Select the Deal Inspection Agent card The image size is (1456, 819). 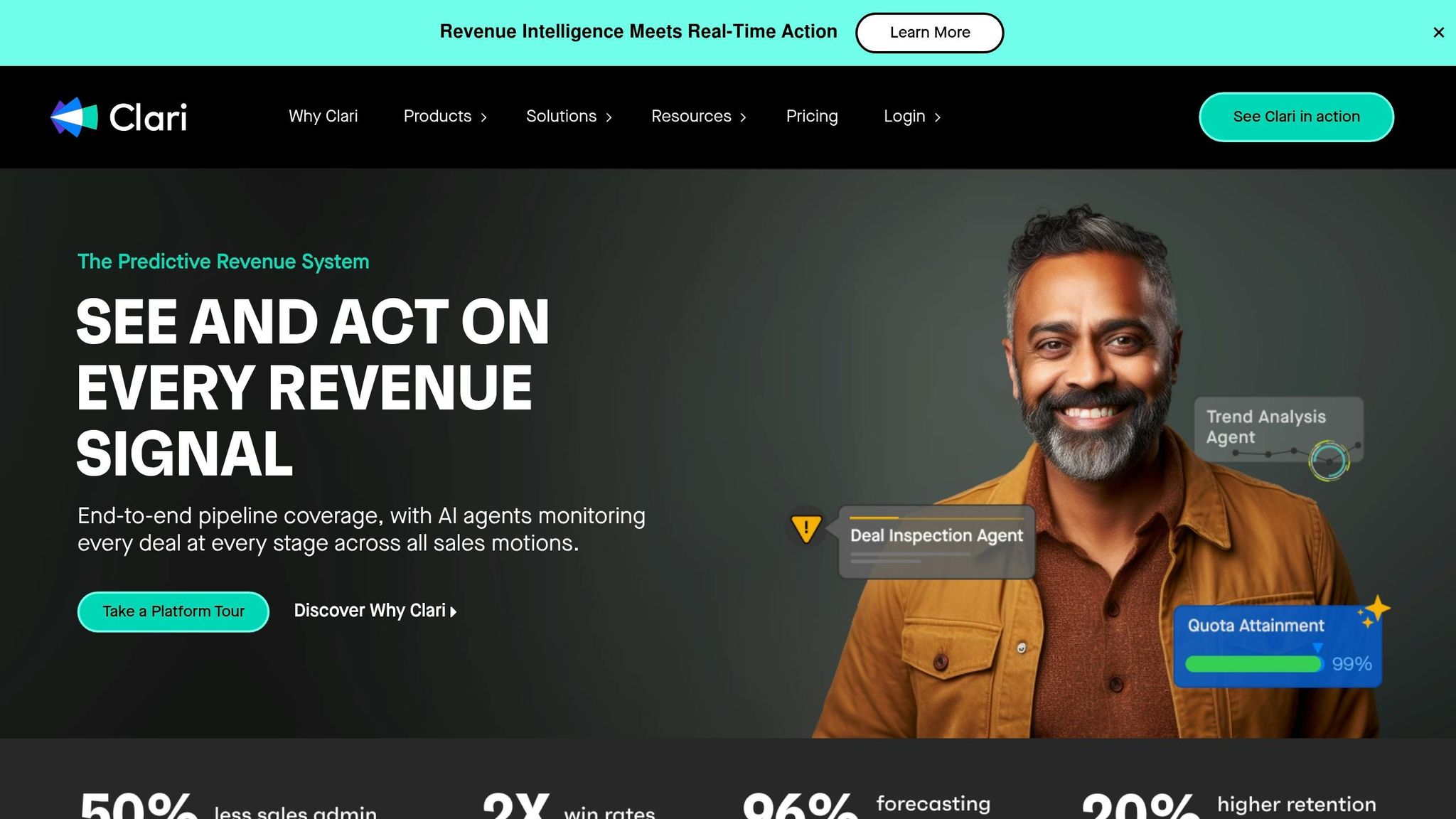pos(936,542)
